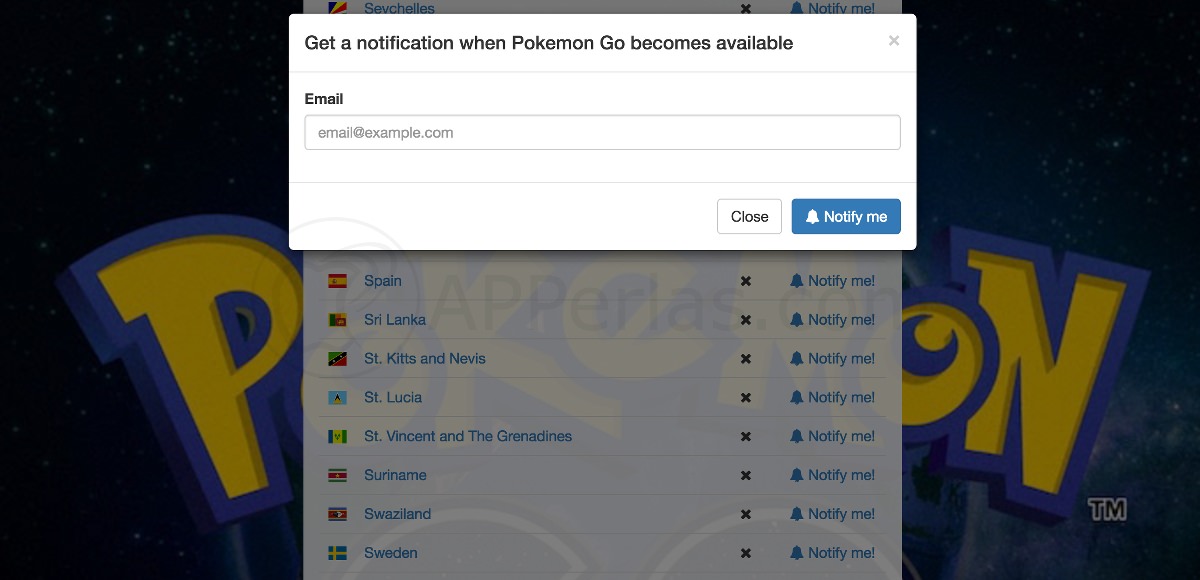This screenshot has height=580, width=1200.
Task: Click the Swaziland flag icon
Action: 337,514
